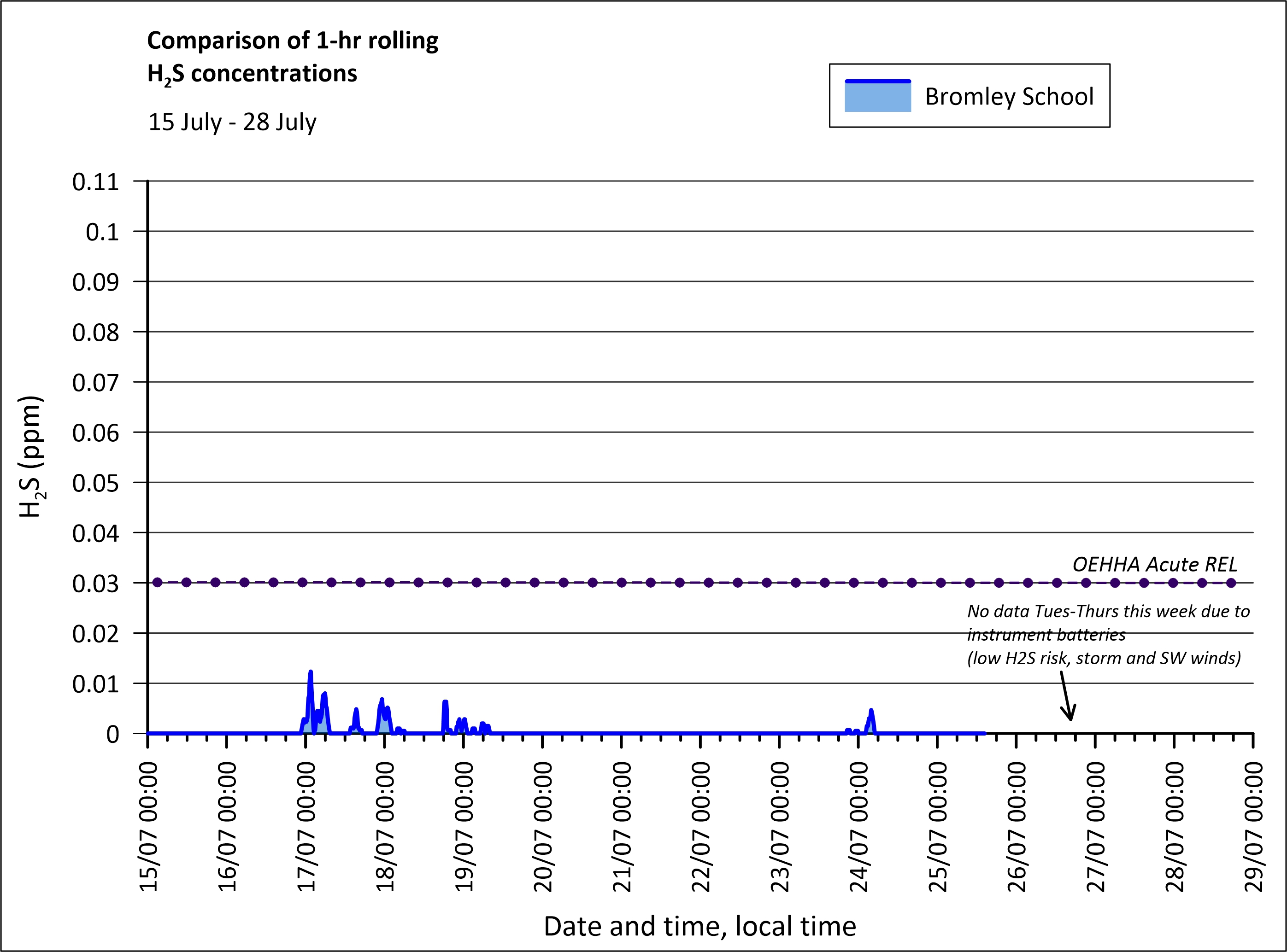Viewport: 1287px width, 952px height.
Task: Click the H2S peak near 24/07
Action: click(x=871, y=711)
